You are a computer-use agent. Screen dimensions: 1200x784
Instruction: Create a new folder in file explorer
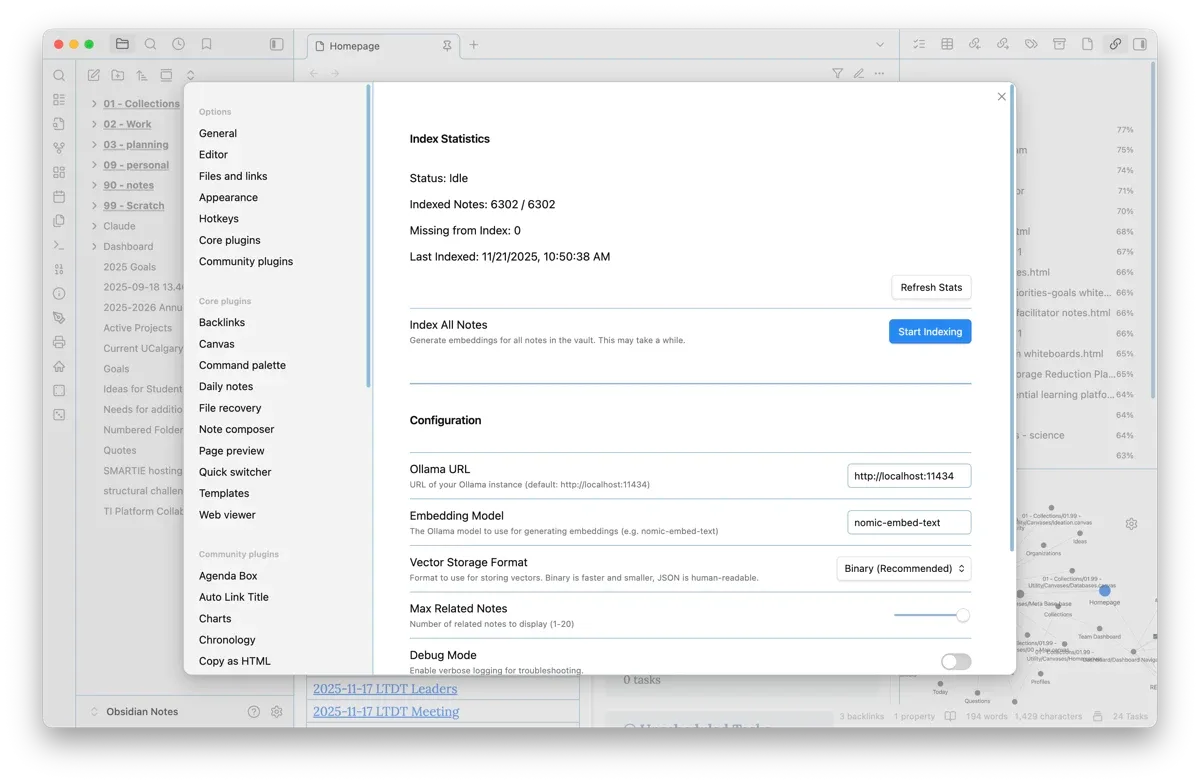coord(118,75)
